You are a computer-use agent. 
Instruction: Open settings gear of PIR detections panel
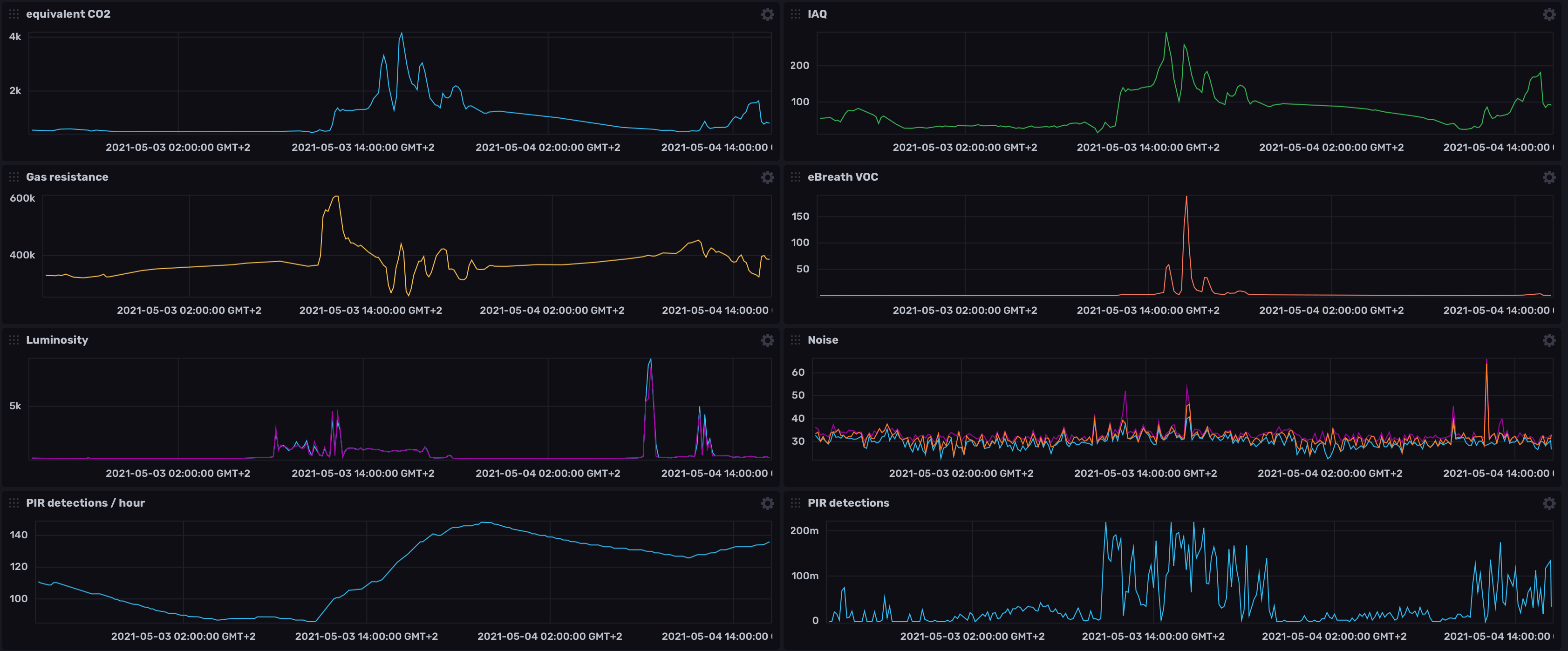click(x=1549, y=503)
